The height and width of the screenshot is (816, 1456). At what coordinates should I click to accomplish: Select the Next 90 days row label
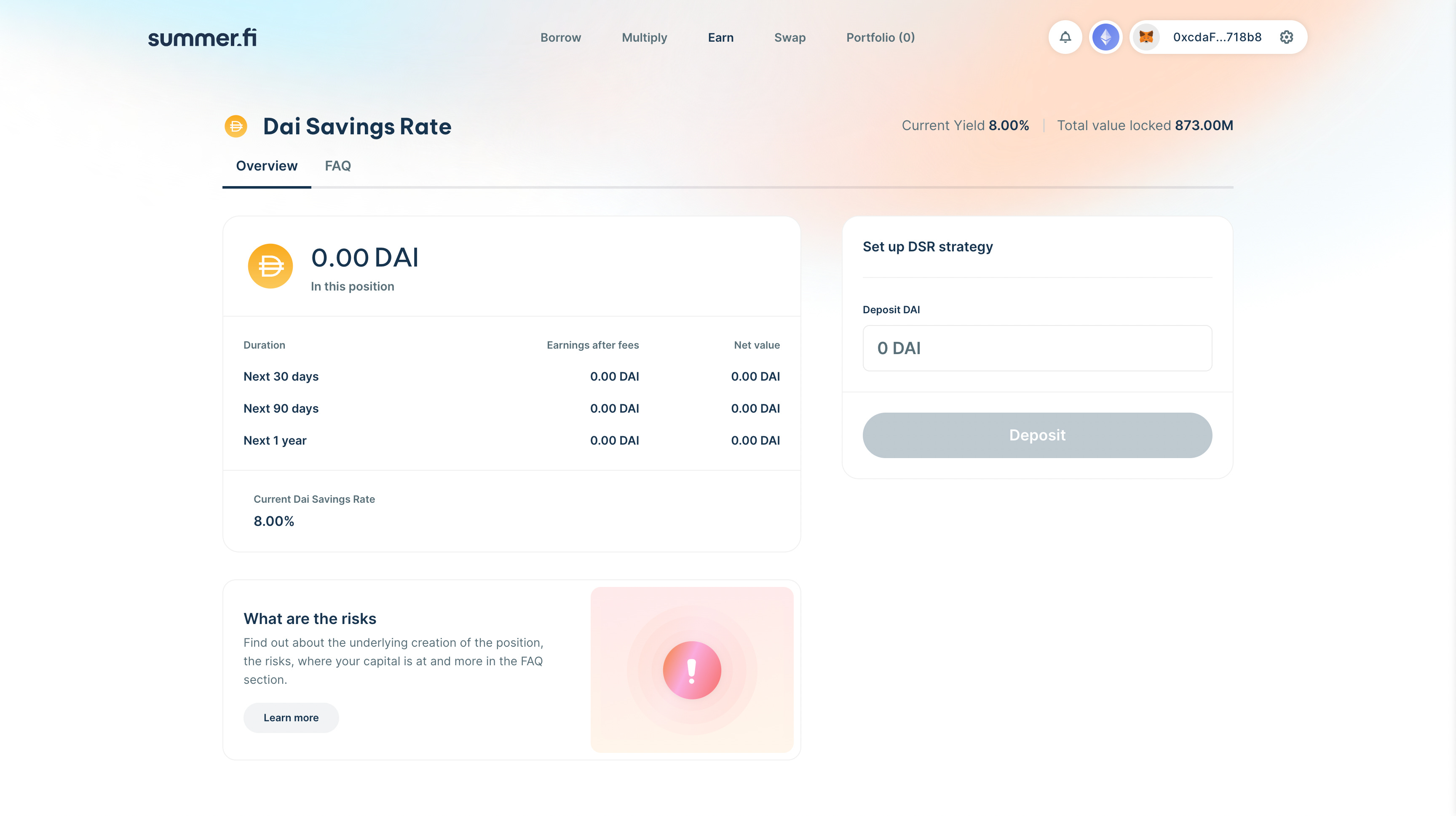[281, 408]
